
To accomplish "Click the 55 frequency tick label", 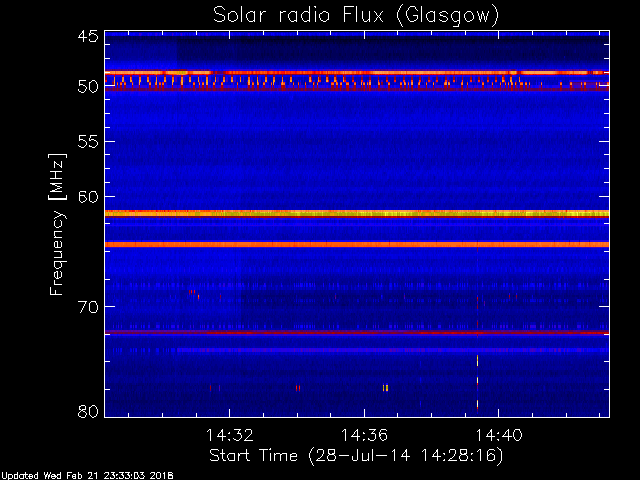I will coord(89,142).
